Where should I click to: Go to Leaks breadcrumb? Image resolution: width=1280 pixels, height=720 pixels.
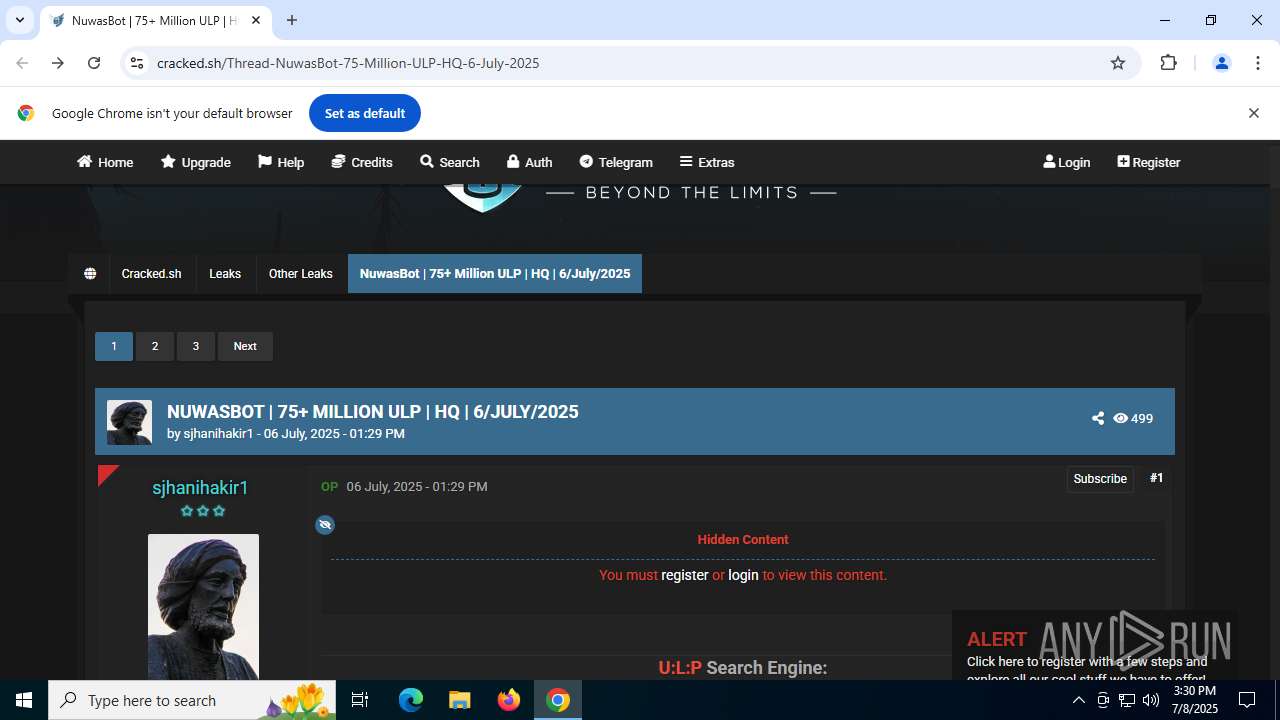(225, 273)
